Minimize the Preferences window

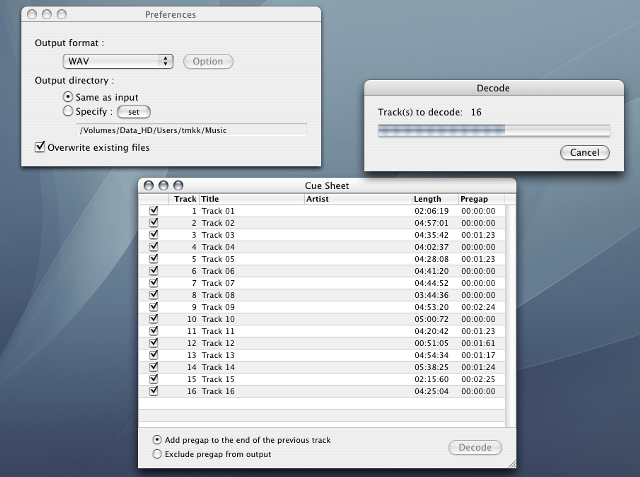(x=47, y=14)
